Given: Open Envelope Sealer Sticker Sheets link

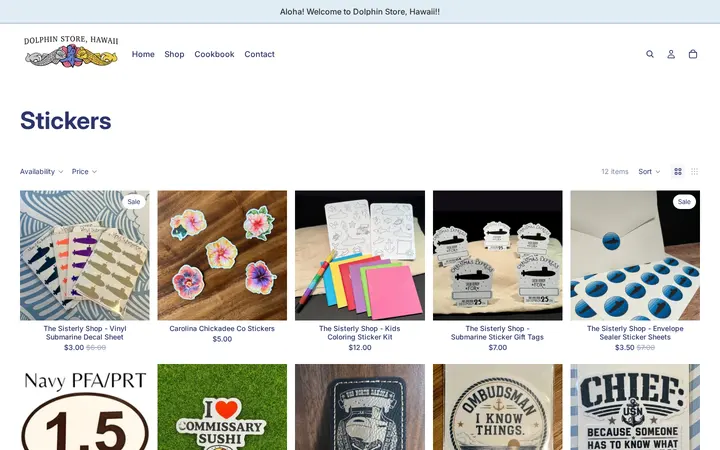Looking at the screenshot, I should pos(635,333).
